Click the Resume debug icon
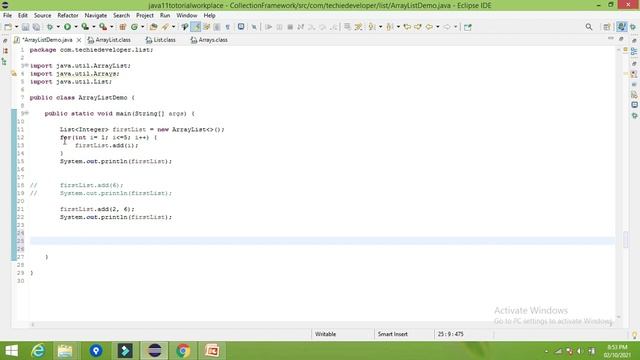This screenshot has width=640, height=360. point(269,27)
